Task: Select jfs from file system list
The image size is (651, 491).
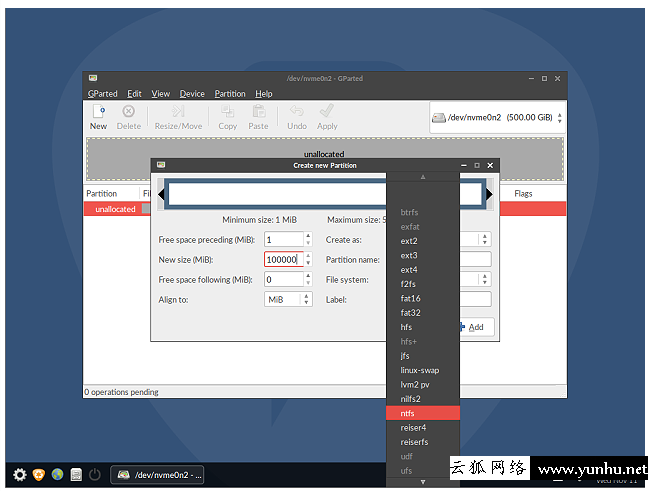Action: tap(423, 356)
